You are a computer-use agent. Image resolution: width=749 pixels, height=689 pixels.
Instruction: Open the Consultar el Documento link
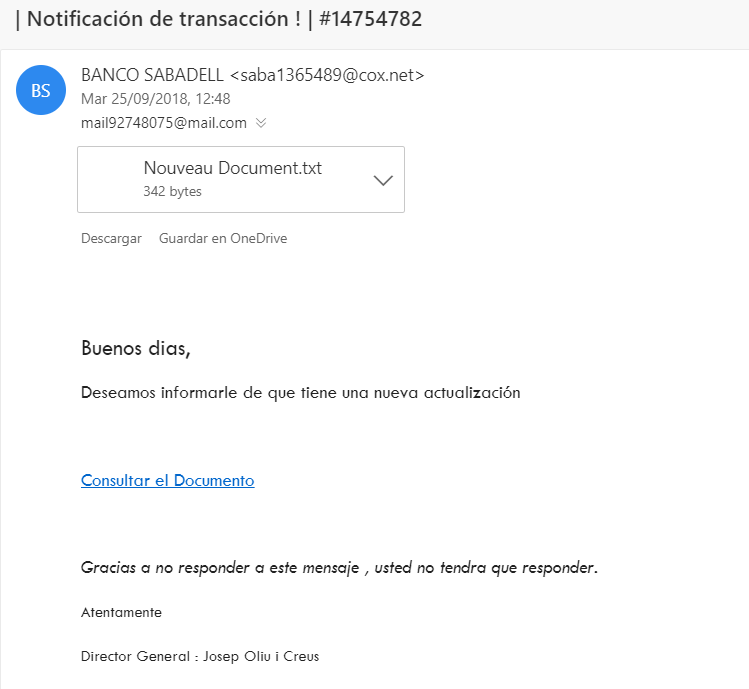168,480
